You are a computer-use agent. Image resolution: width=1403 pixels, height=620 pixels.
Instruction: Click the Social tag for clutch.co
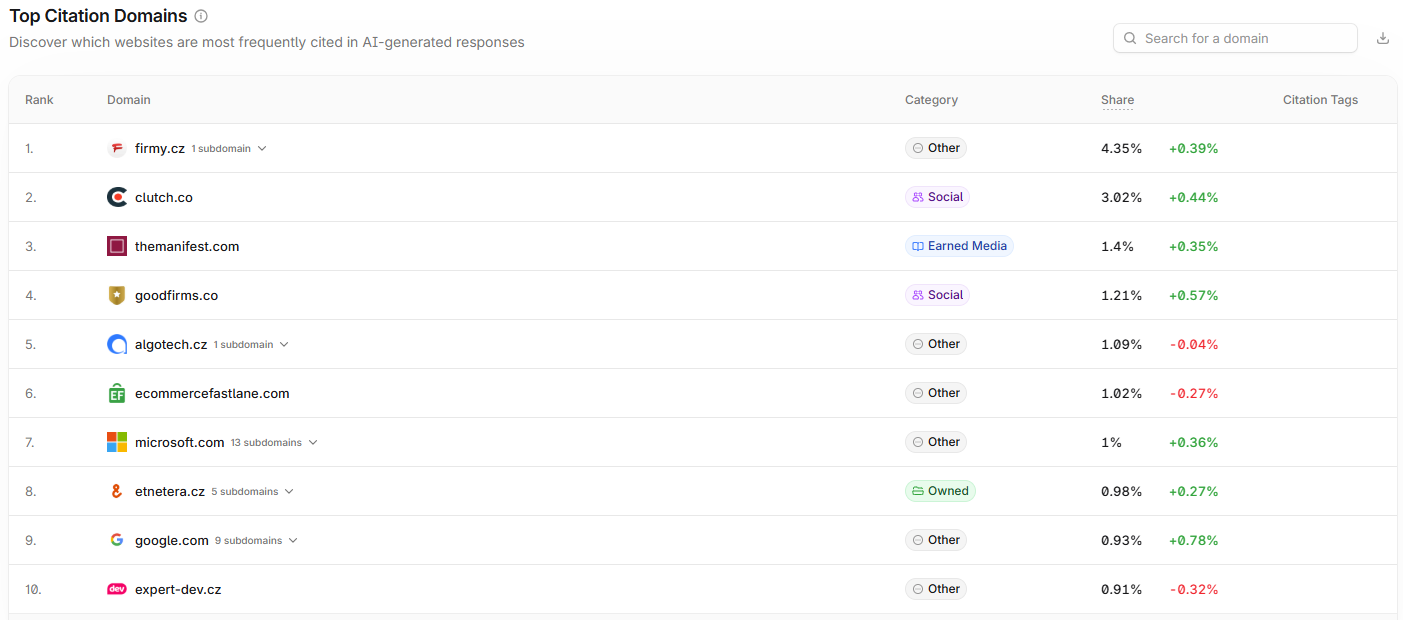tap(937, 197)
